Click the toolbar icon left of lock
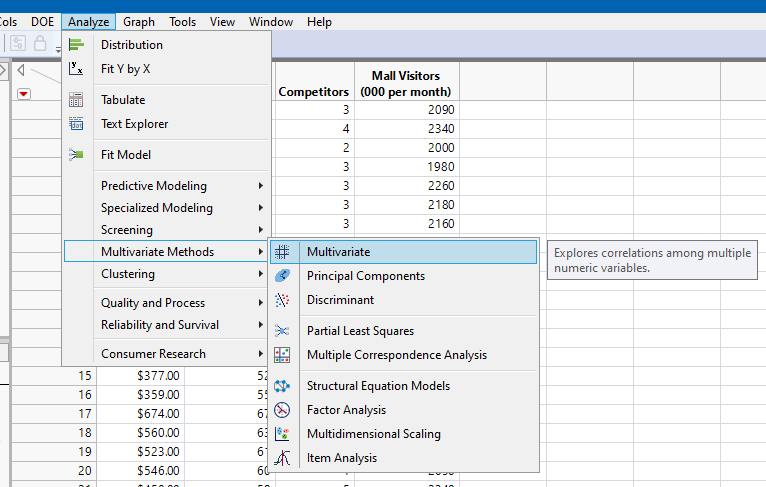This screenshot has height=487, width=766. 18,43
